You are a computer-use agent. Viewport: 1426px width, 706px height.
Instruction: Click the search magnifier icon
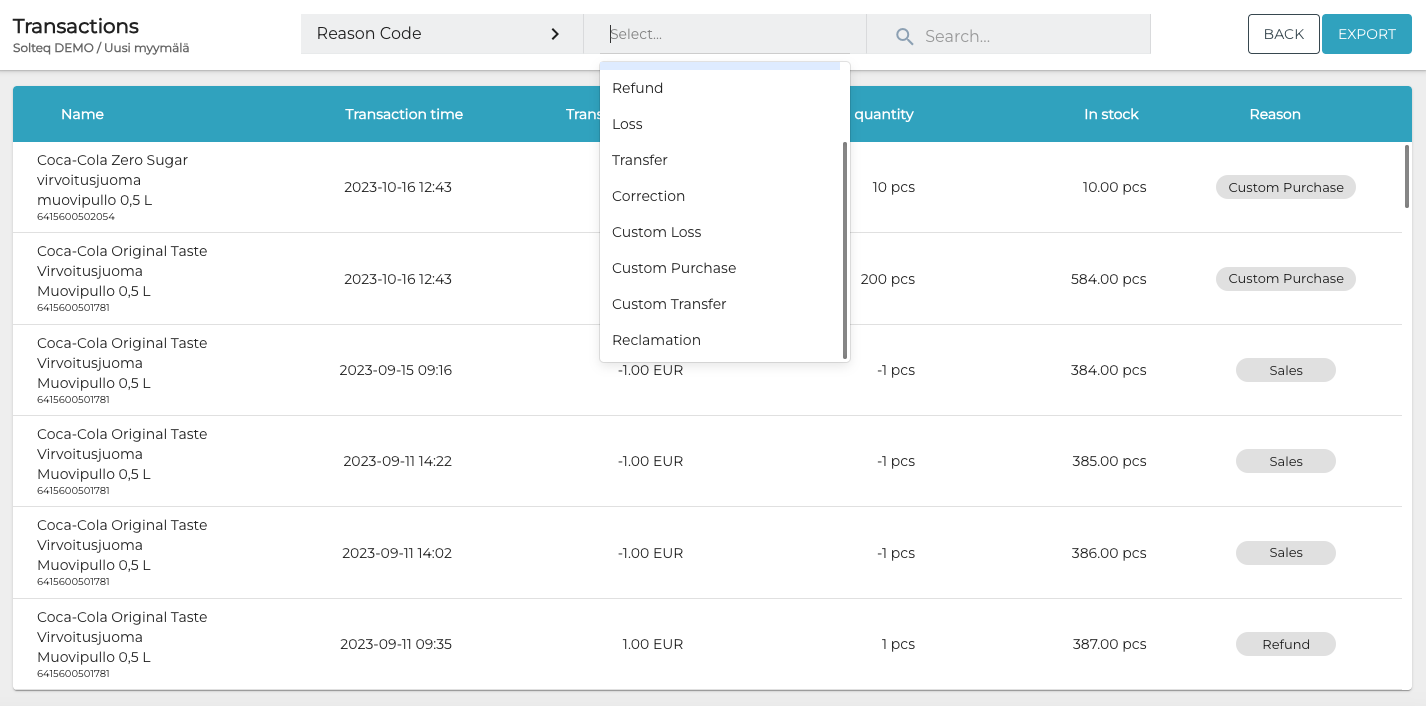click(903, 35)
